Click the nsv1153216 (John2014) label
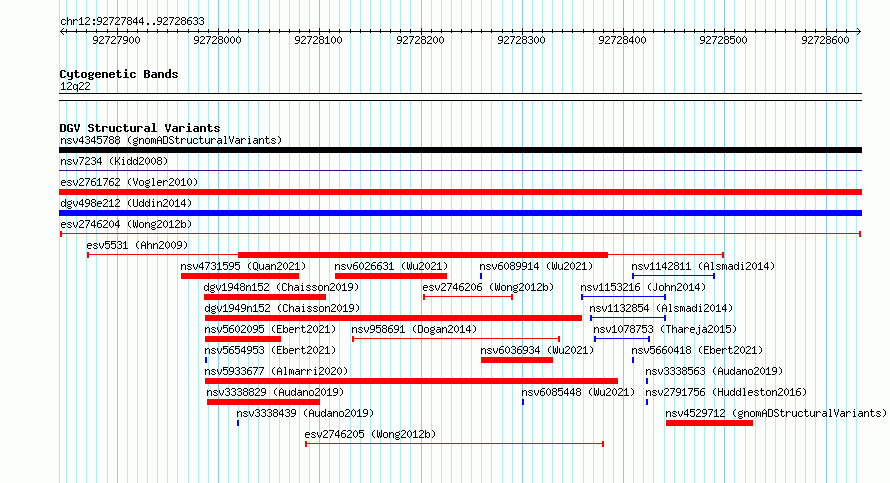The image size is (890, 483). [x=643, y=287]
